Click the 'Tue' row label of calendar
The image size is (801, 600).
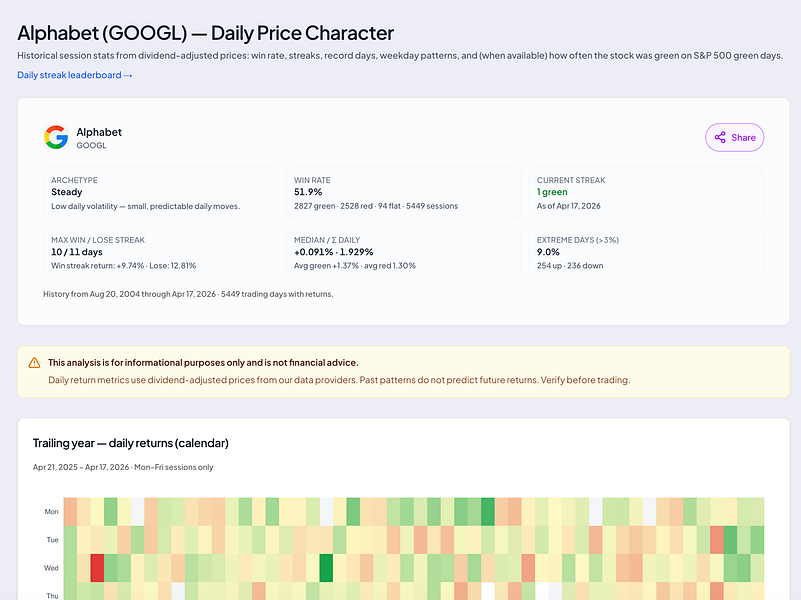[53, 540]
